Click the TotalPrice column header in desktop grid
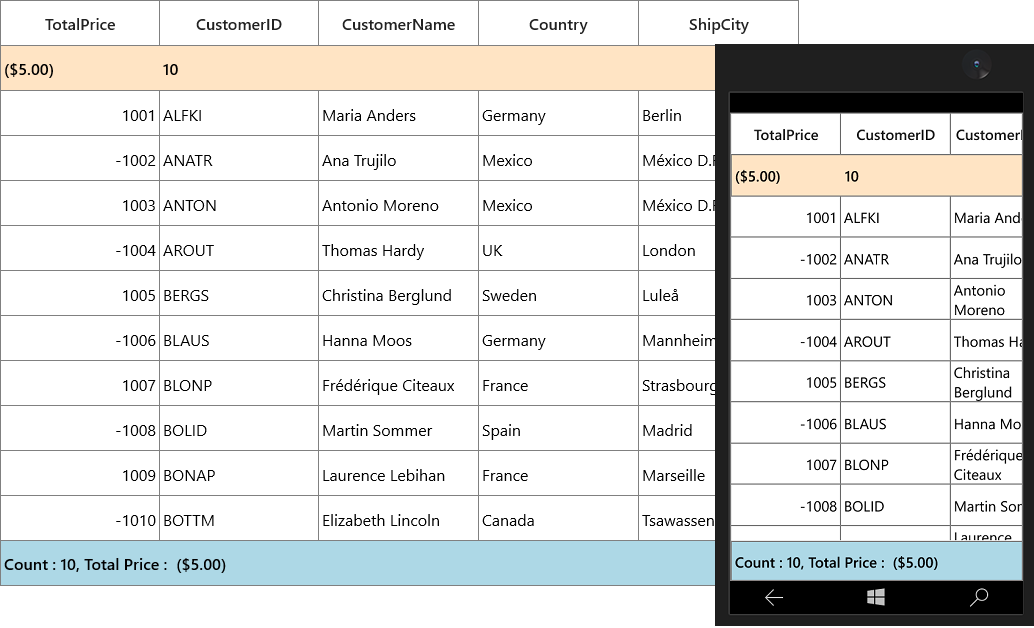The image size is (1034, 628). point(80,24)
